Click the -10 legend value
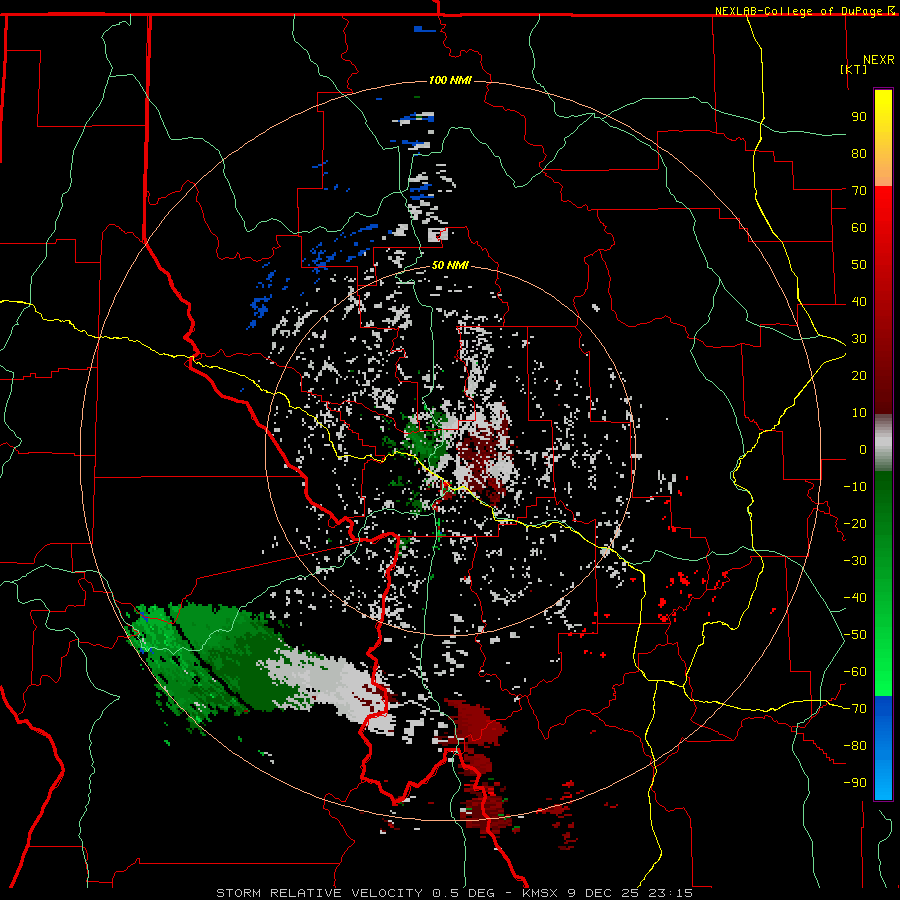The width and height of the screenshot is (900, 900). [855, 487]
